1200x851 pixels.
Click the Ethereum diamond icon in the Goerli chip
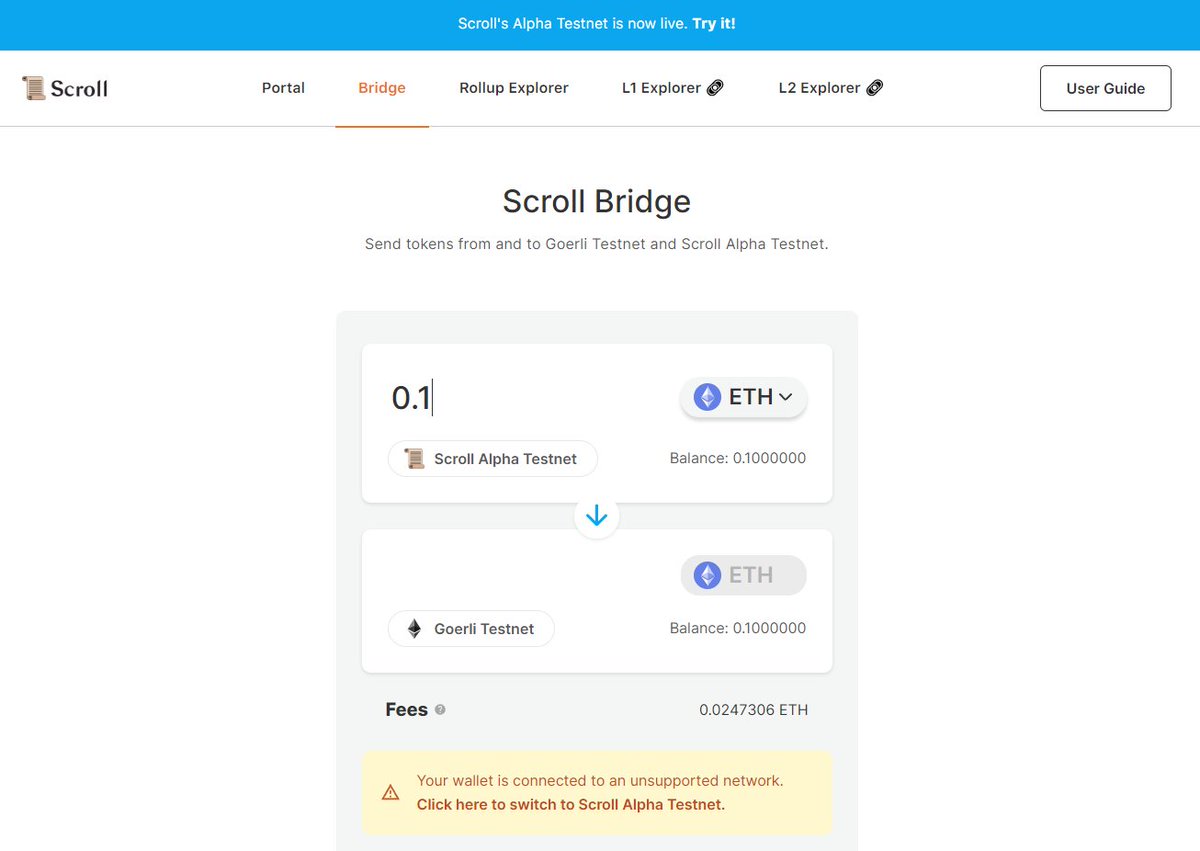point(414,629)
